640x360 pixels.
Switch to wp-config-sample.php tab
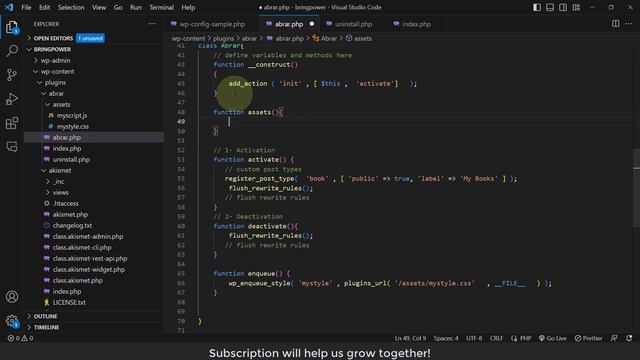pyautogui.click(x=212, y=24)
